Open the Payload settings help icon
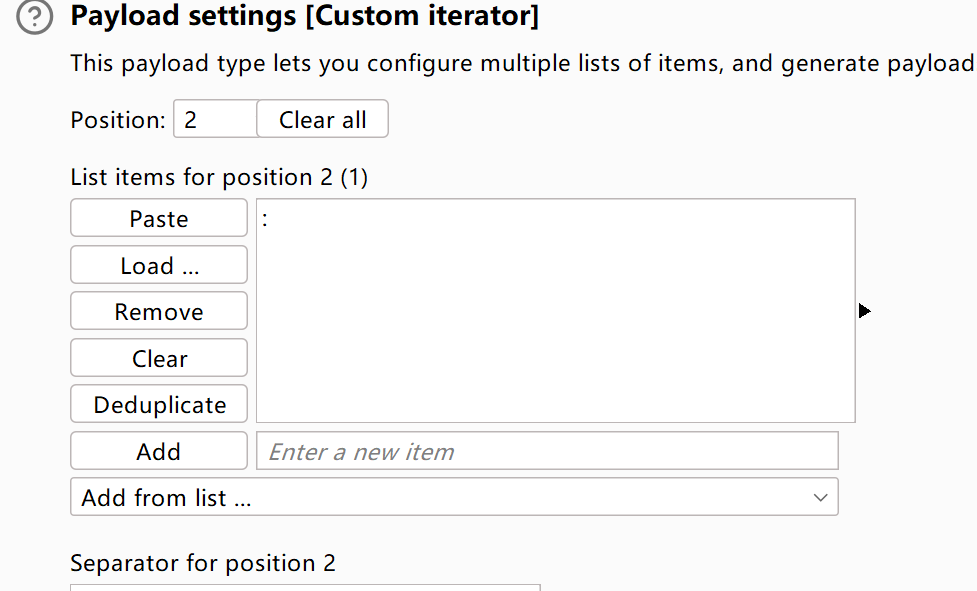The image size is (977, 591). pyautogui.click(x=35, y=17)
